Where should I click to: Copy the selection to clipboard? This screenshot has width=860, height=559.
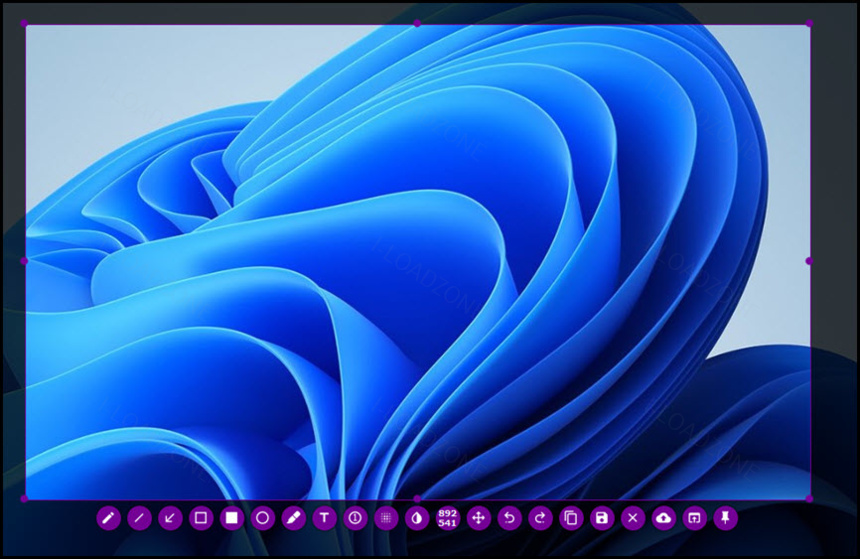571,518
